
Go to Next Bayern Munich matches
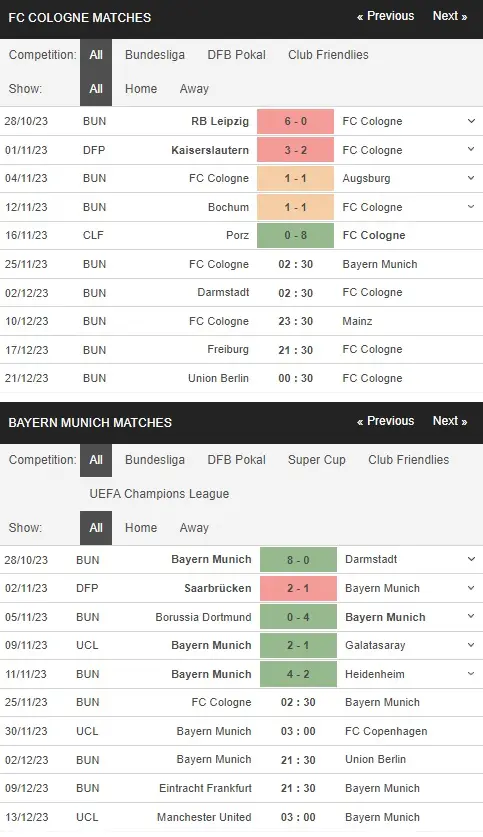pos(450,421)
